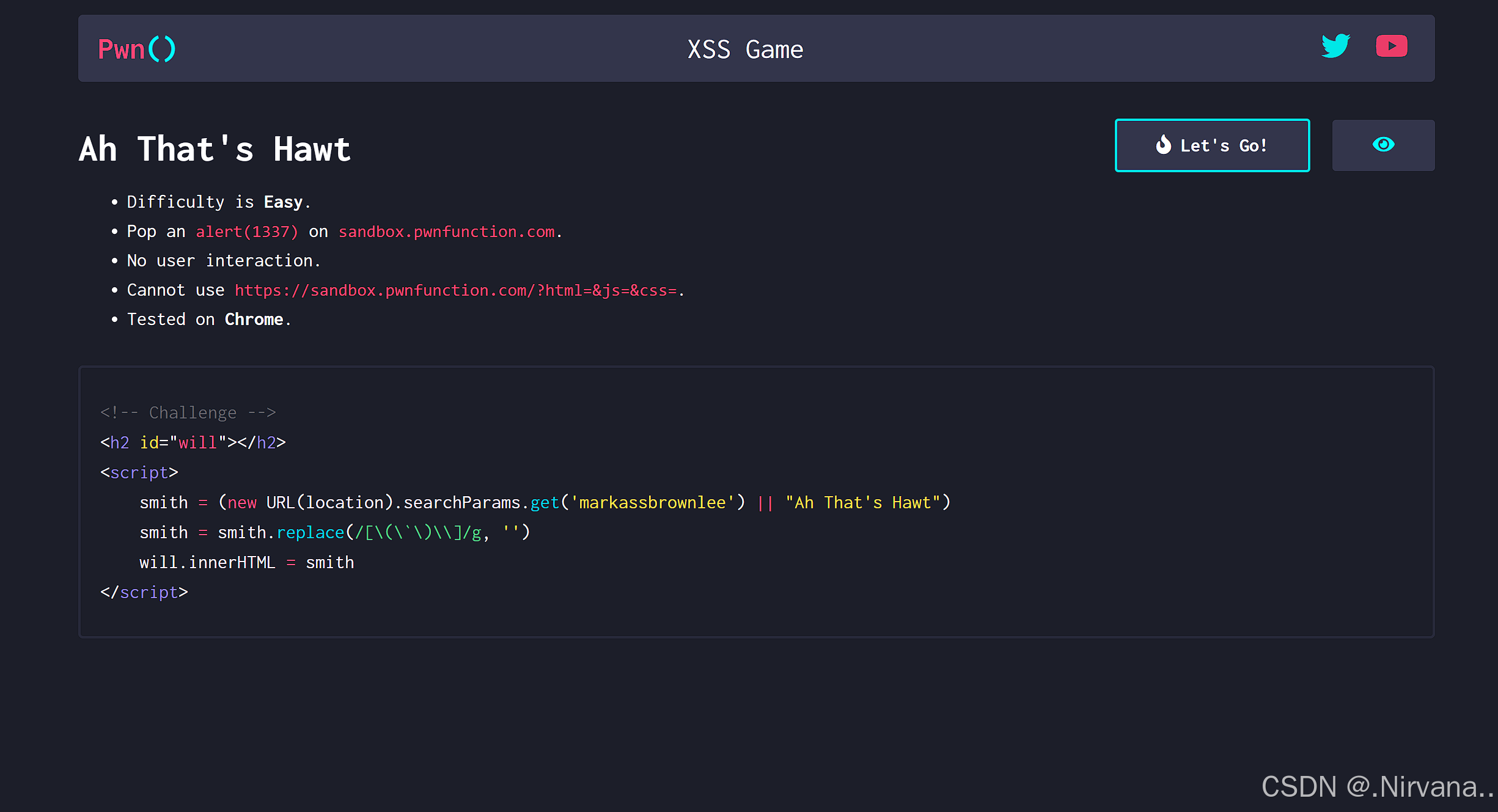Click the closing script tag line

144,592
